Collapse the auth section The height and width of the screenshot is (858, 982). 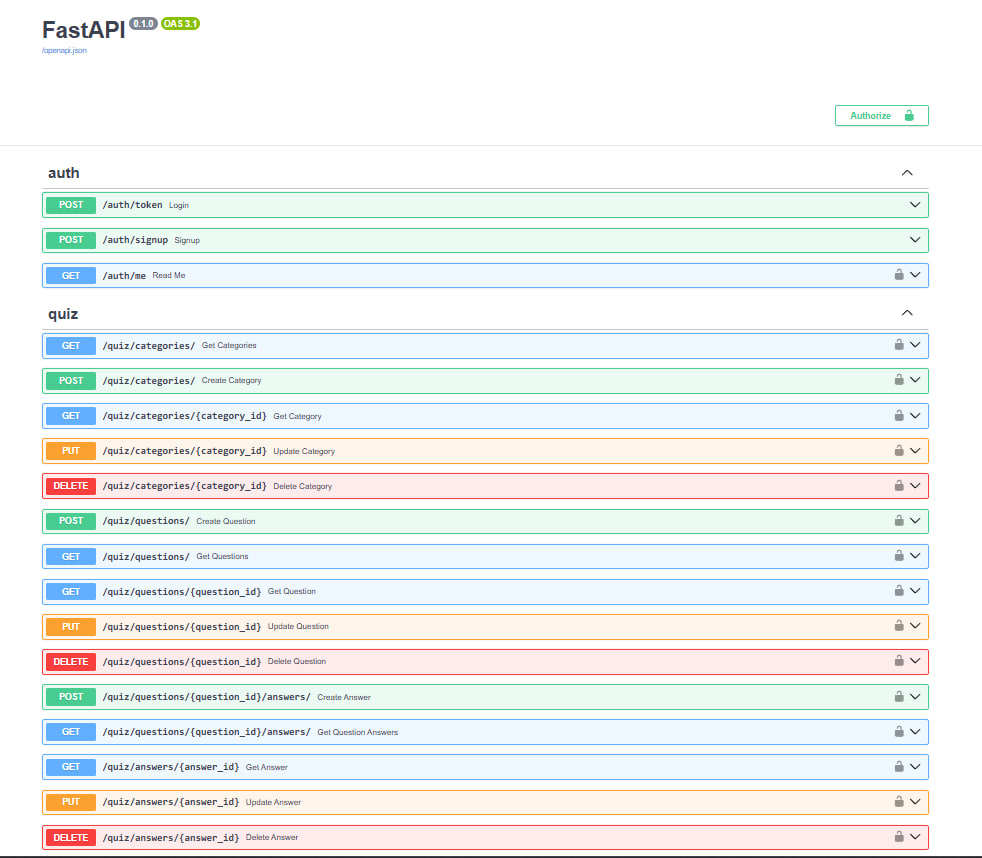point(907,173)
